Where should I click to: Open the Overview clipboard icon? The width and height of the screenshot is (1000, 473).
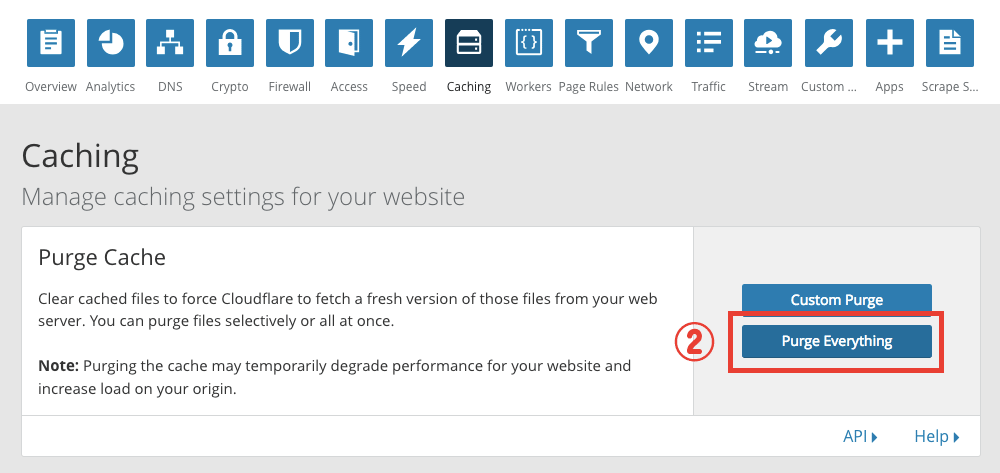point(50,43)
